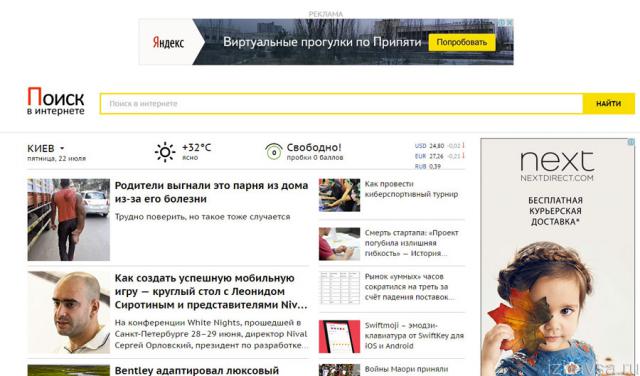Click the yellow НАЙТИ button
The width and height of the screenshot is (640, 376).
(609, 104)
